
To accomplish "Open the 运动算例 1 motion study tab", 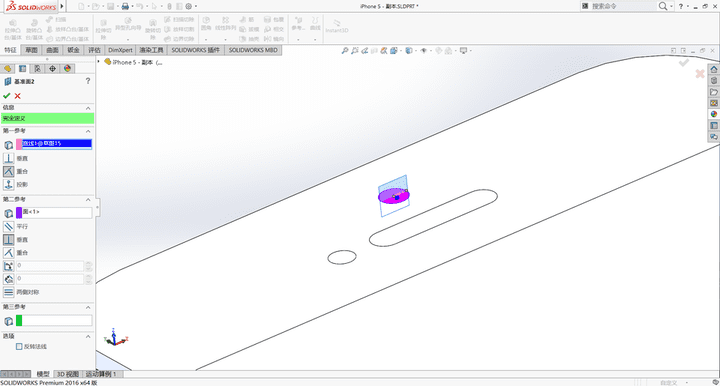I will click(101, 374).
